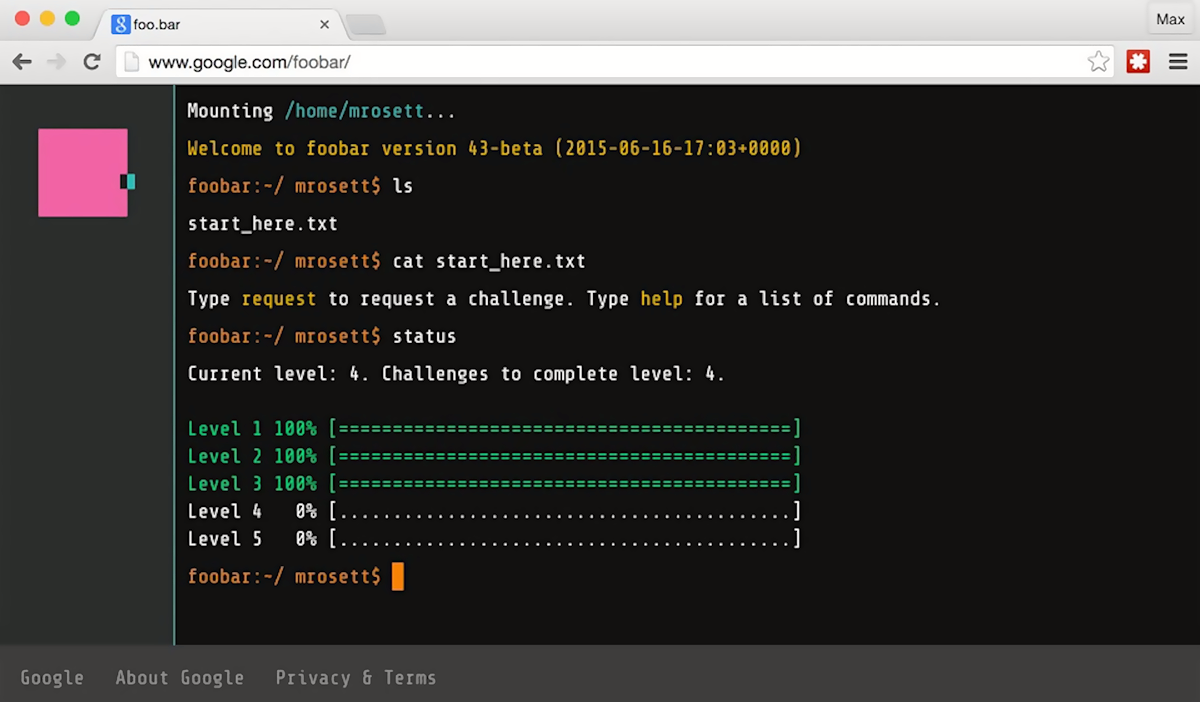Bookmark page with the star icon
Viewport: 1200px width, 702px height.
coord(1098,62)
